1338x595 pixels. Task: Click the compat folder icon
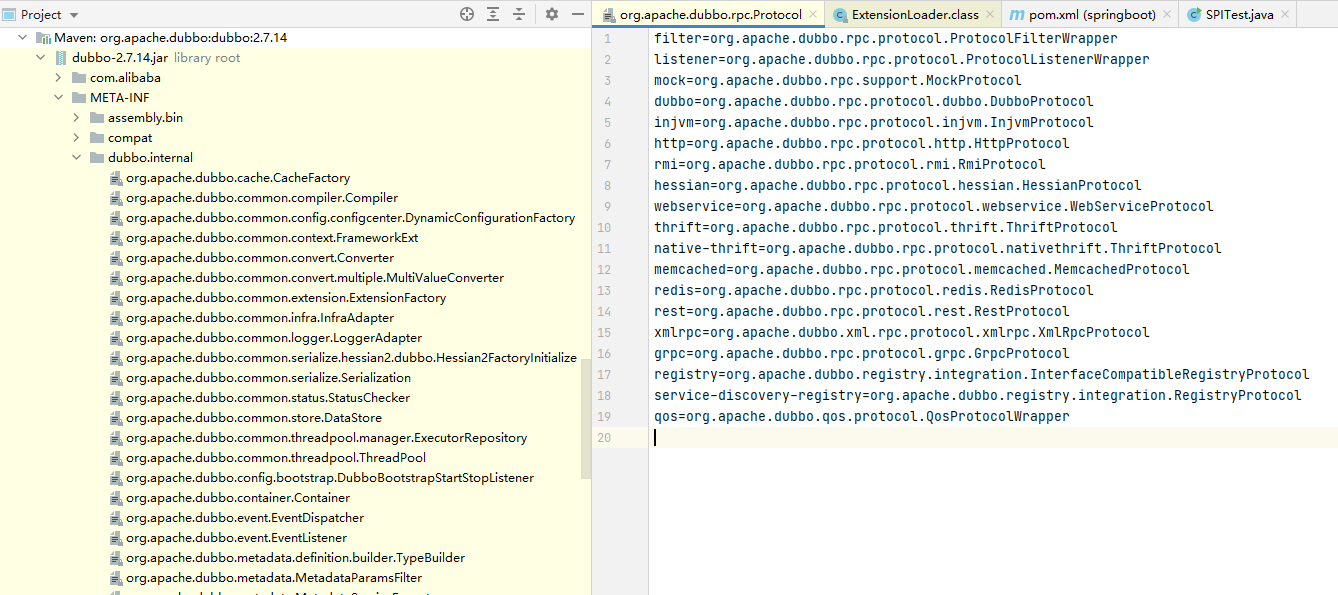pyautogui.click(x=97, y=137)
